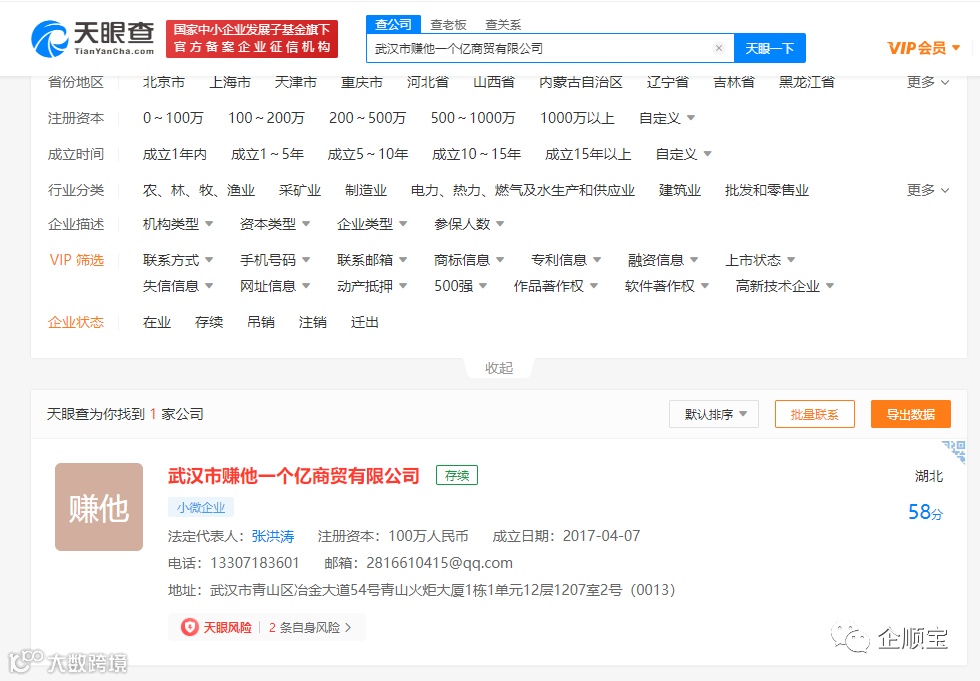Select registered capital 0~100万
Screen dimensions: 980x681
click(x=172, y=118)
